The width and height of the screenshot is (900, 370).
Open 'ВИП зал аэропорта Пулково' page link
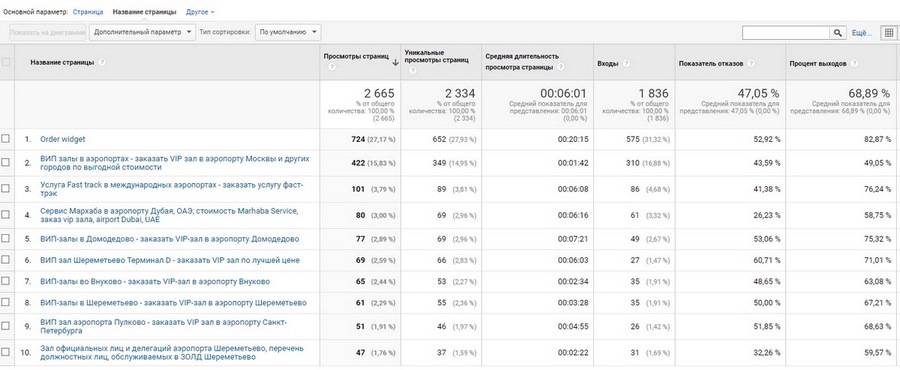click(164, 326)
